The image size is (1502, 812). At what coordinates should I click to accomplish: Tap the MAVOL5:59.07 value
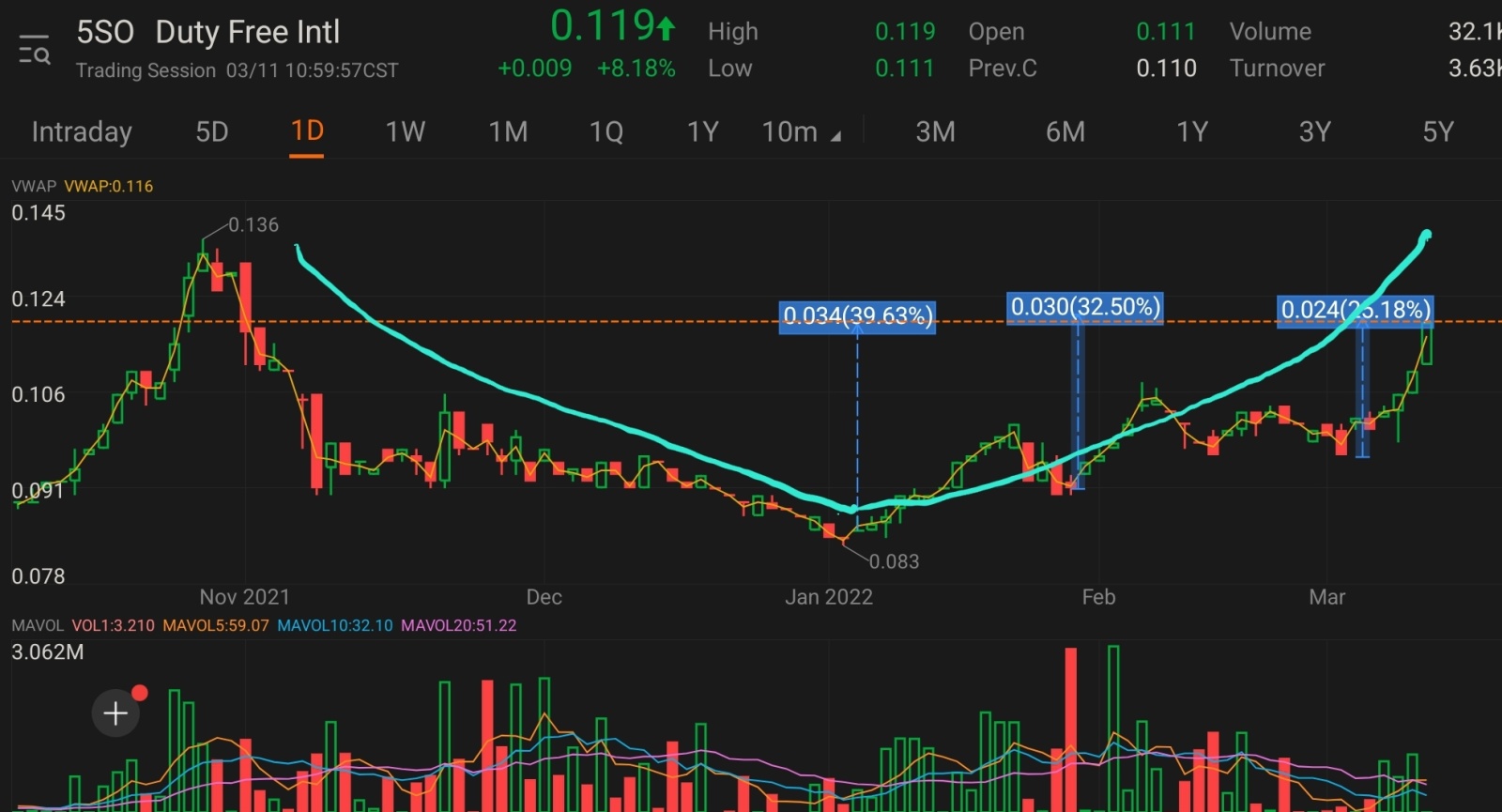coord(216,625)
